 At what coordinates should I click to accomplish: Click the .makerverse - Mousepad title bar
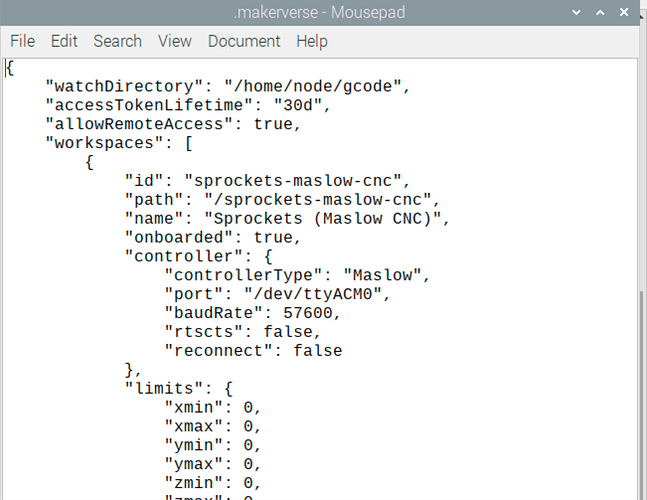[319, 12]
